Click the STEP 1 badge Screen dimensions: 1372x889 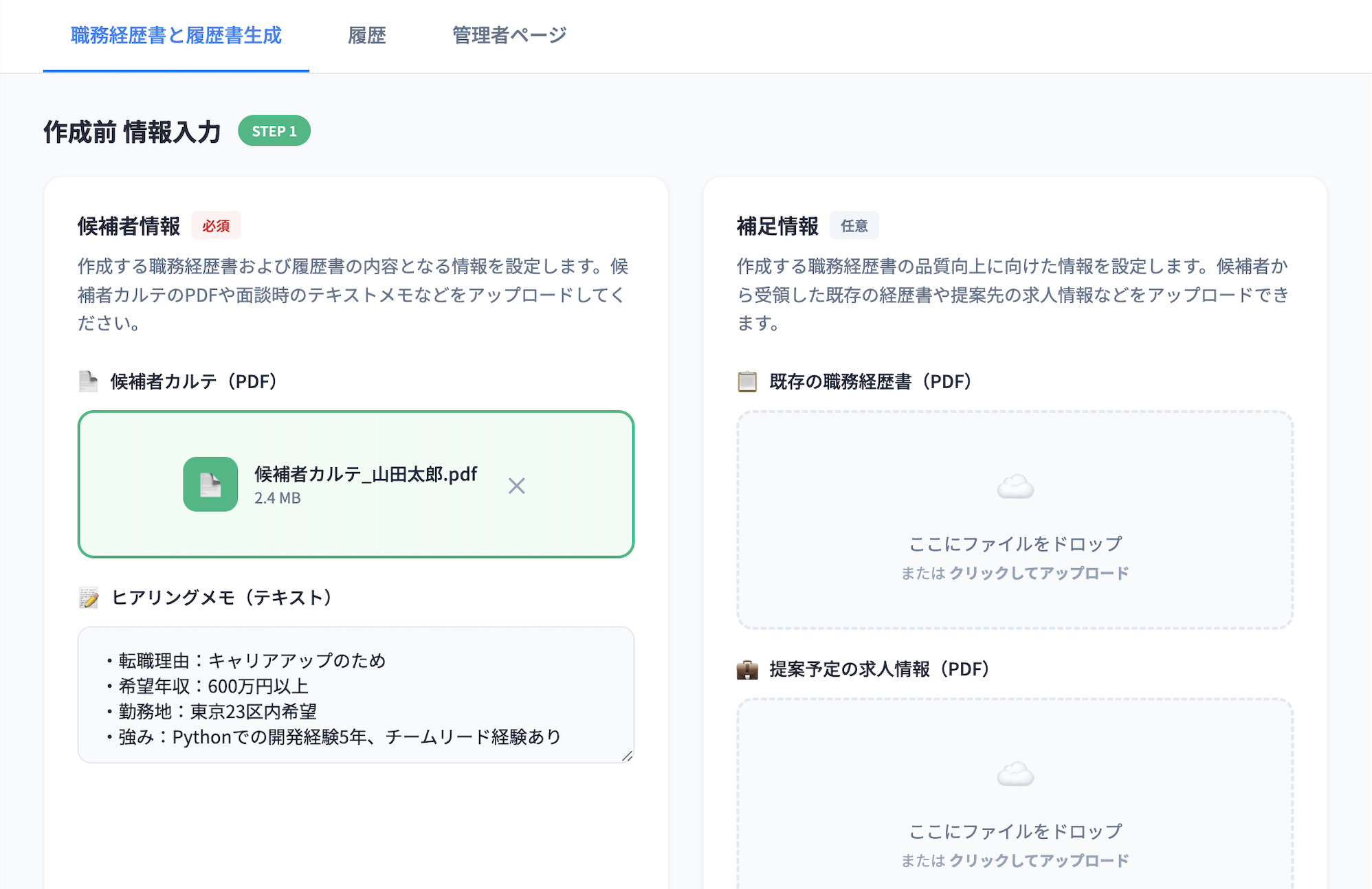[274, 131]
